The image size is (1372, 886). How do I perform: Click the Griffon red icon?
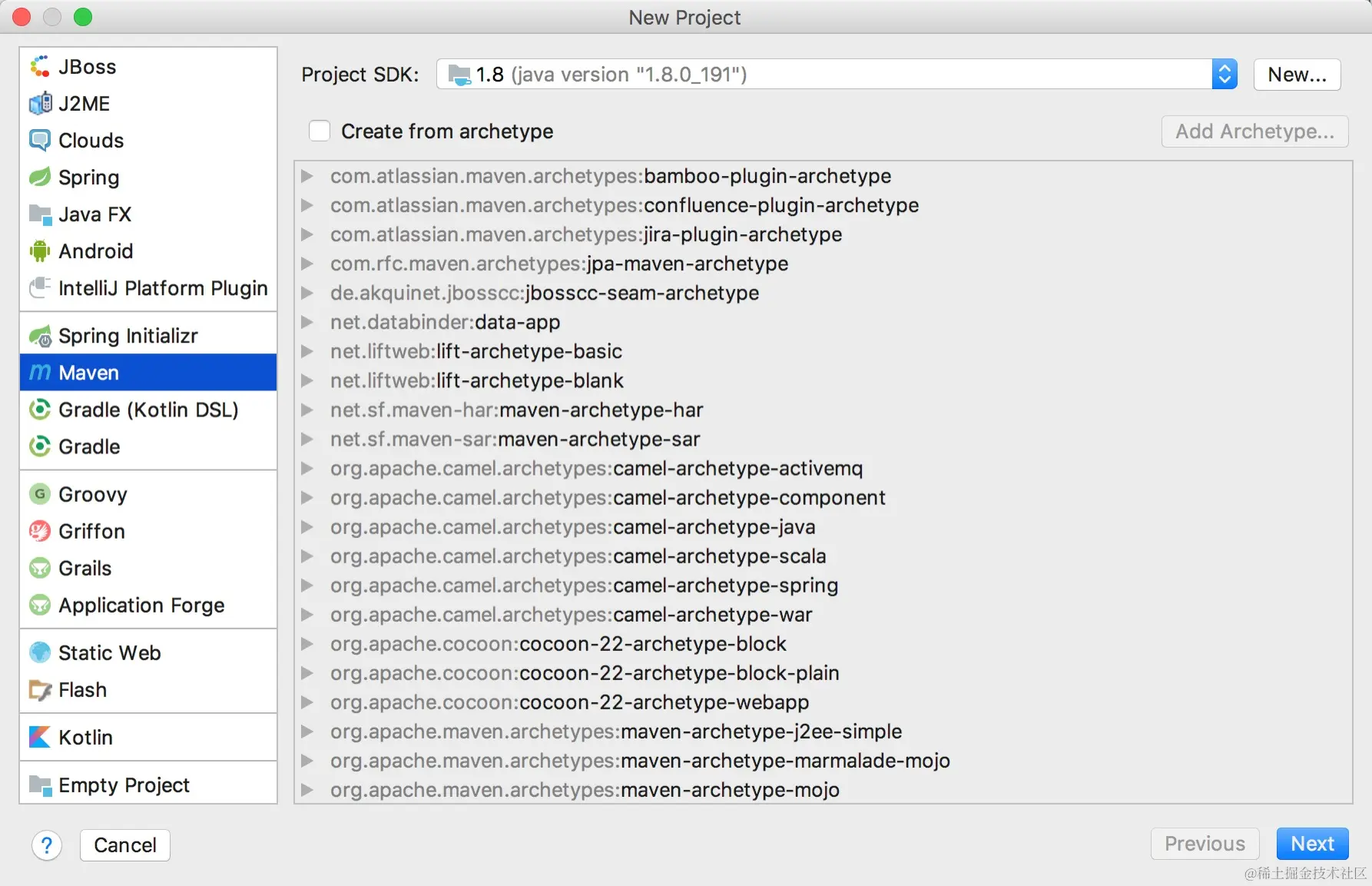point(40,531)
